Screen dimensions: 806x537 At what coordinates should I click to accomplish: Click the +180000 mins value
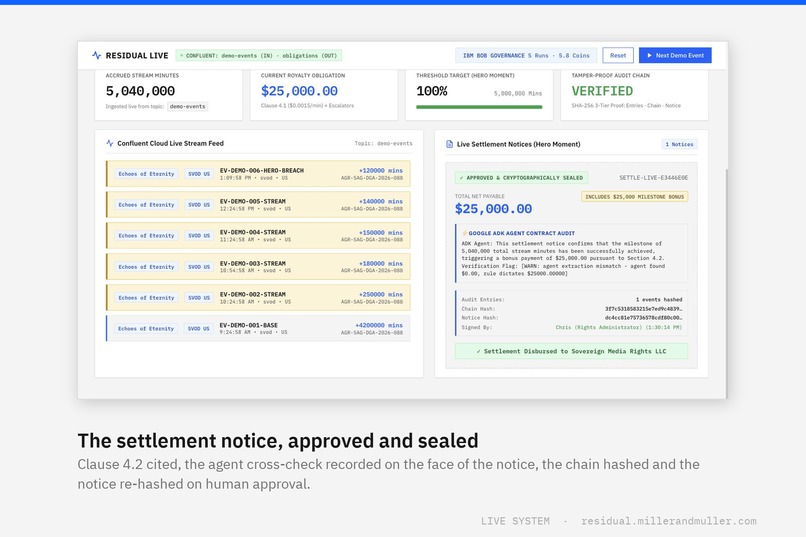pos(381,264)
